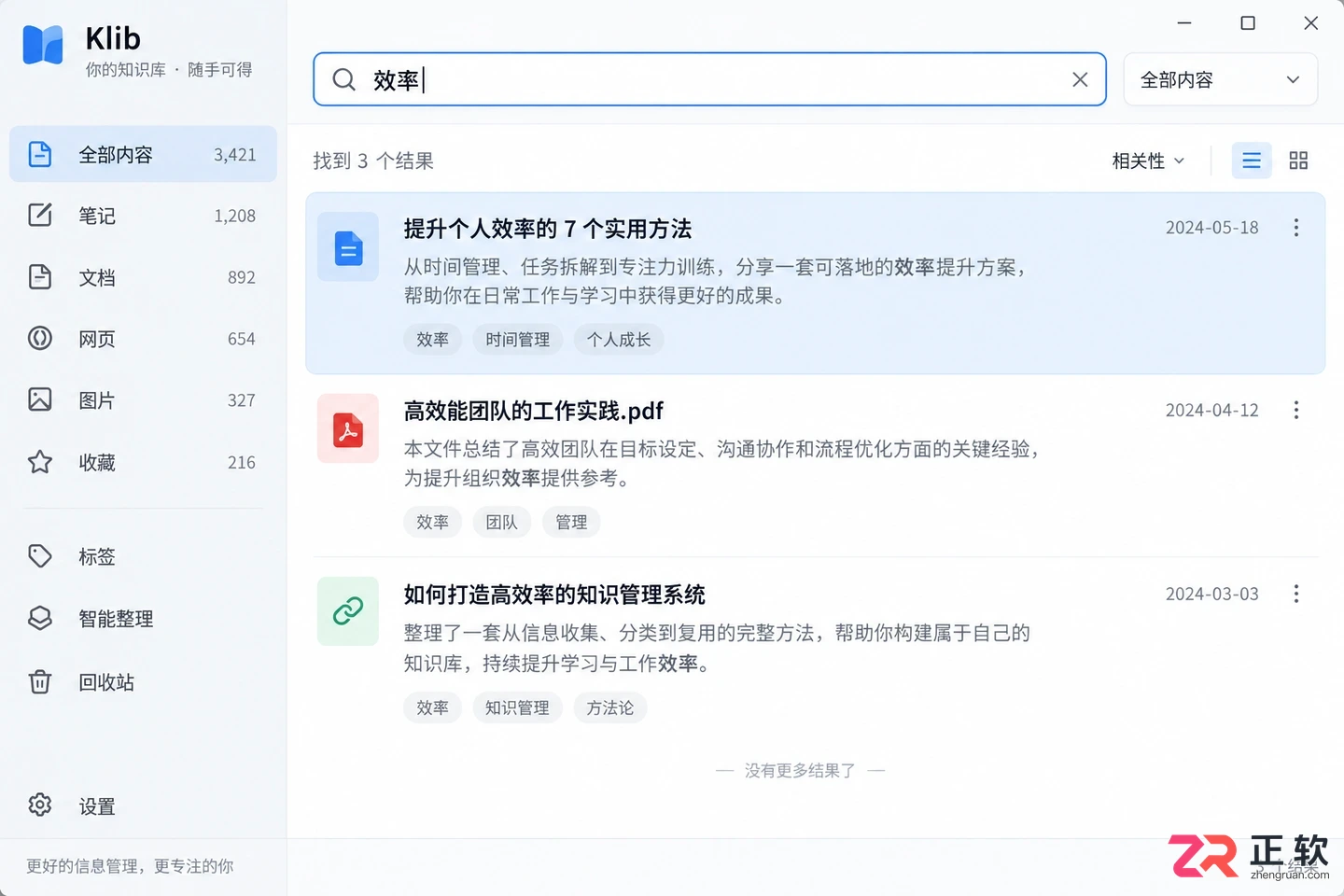Image resolution: width=1344 pixels, height=896 pixels.
Task: Click the 个人成长 tag chip
Action: pyautogui.click(x=619, y=340)
